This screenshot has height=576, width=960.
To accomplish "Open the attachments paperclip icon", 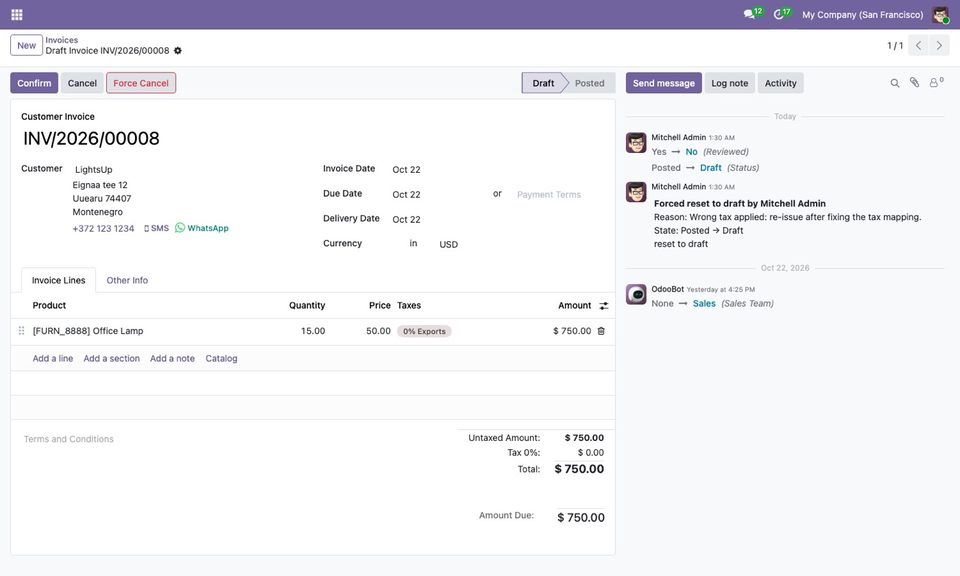I will pos(914,83).
